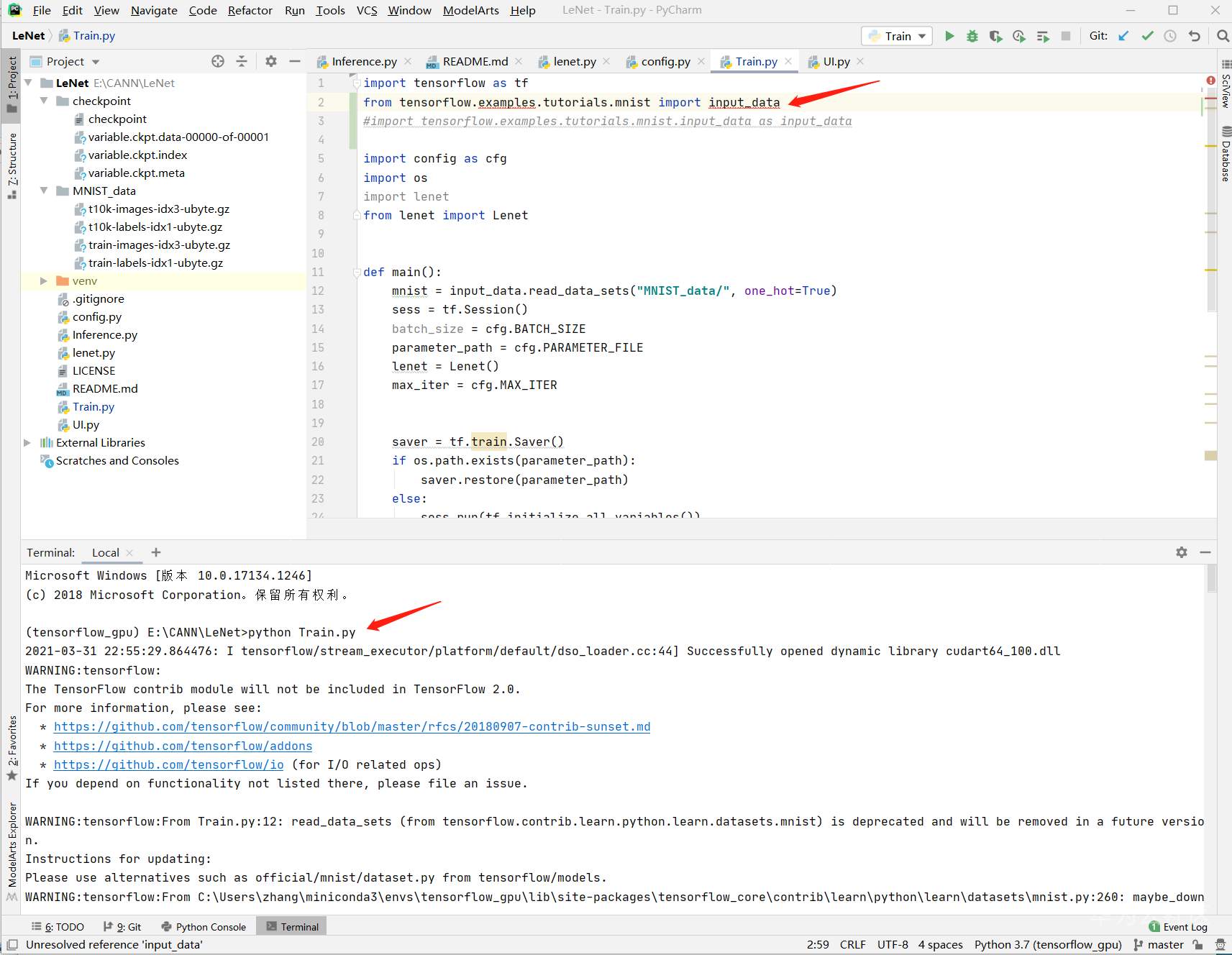Run the Train configuration with the green play icon
The height and width of the screenshot is (955, 1232).
coord(949,36)
